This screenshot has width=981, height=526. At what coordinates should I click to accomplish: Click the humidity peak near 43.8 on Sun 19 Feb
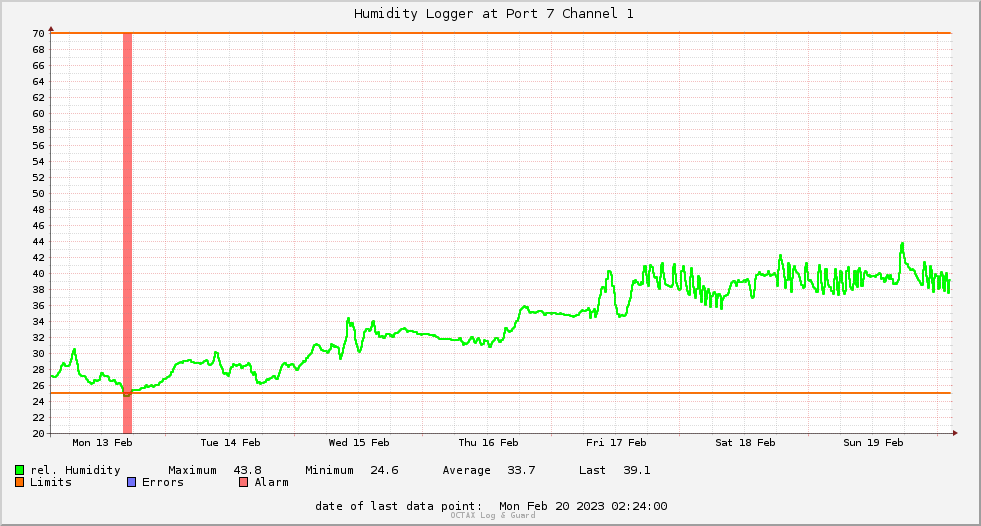tap(902, 244)
